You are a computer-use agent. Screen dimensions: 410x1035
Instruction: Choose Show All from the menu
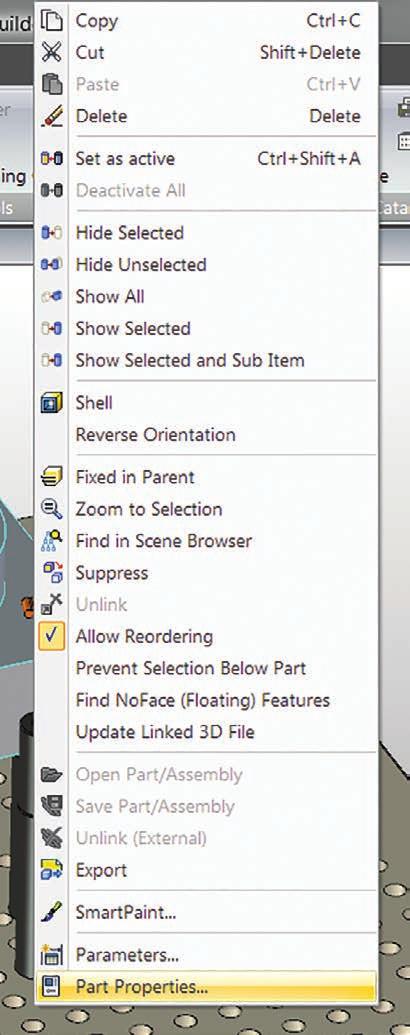[x=206, y=296]
